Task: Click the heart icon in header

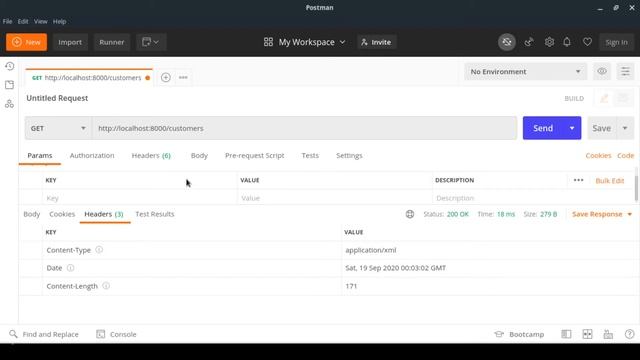Action: point(587,42)
